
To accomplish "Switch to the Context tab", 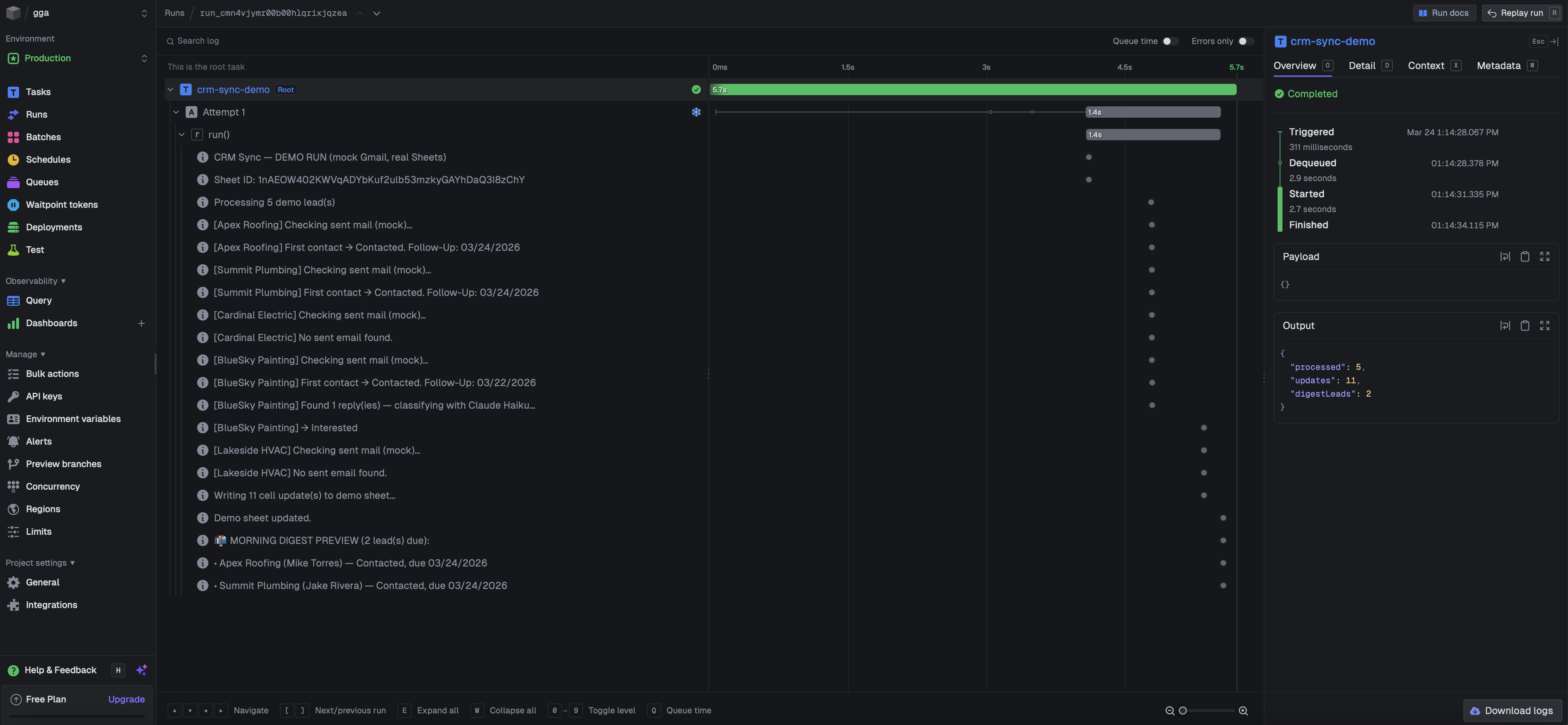I will tap(1426, 65).
